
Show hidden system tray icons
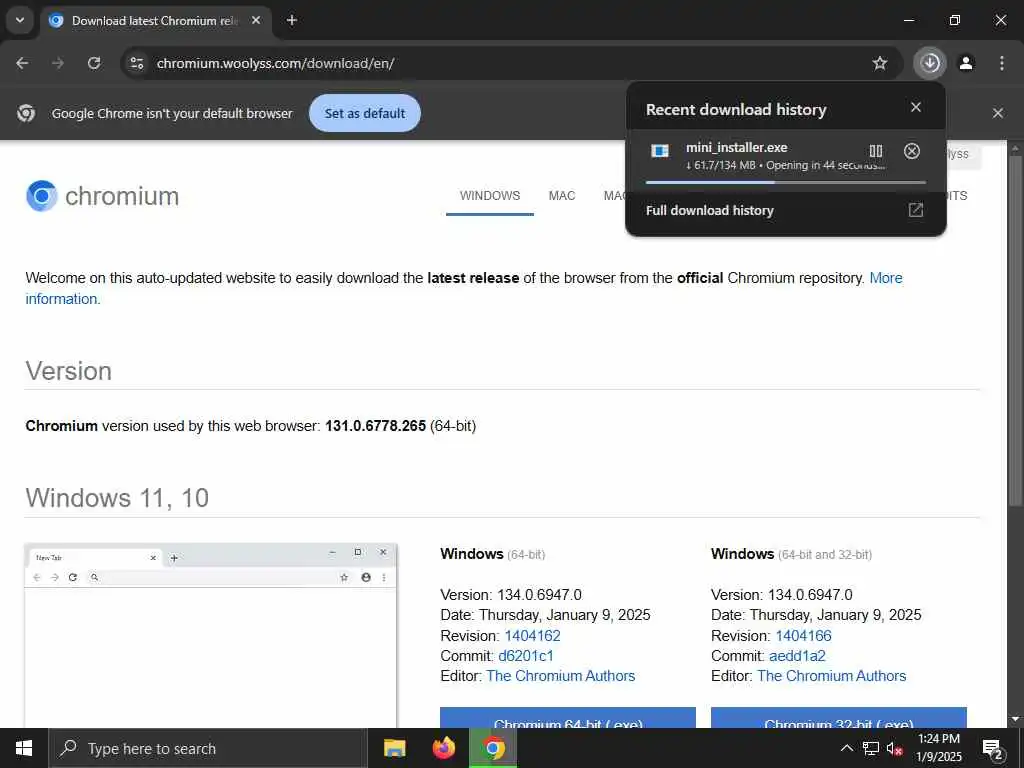pyautogui.click(x=846, y=748)
